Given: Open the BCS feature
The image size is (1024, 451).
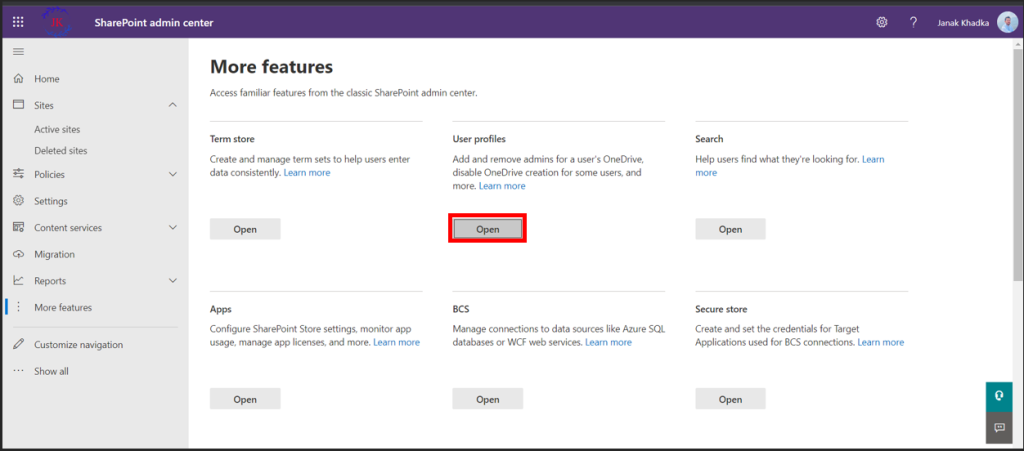Looking at the screenshot, I should tap(488, 399).
